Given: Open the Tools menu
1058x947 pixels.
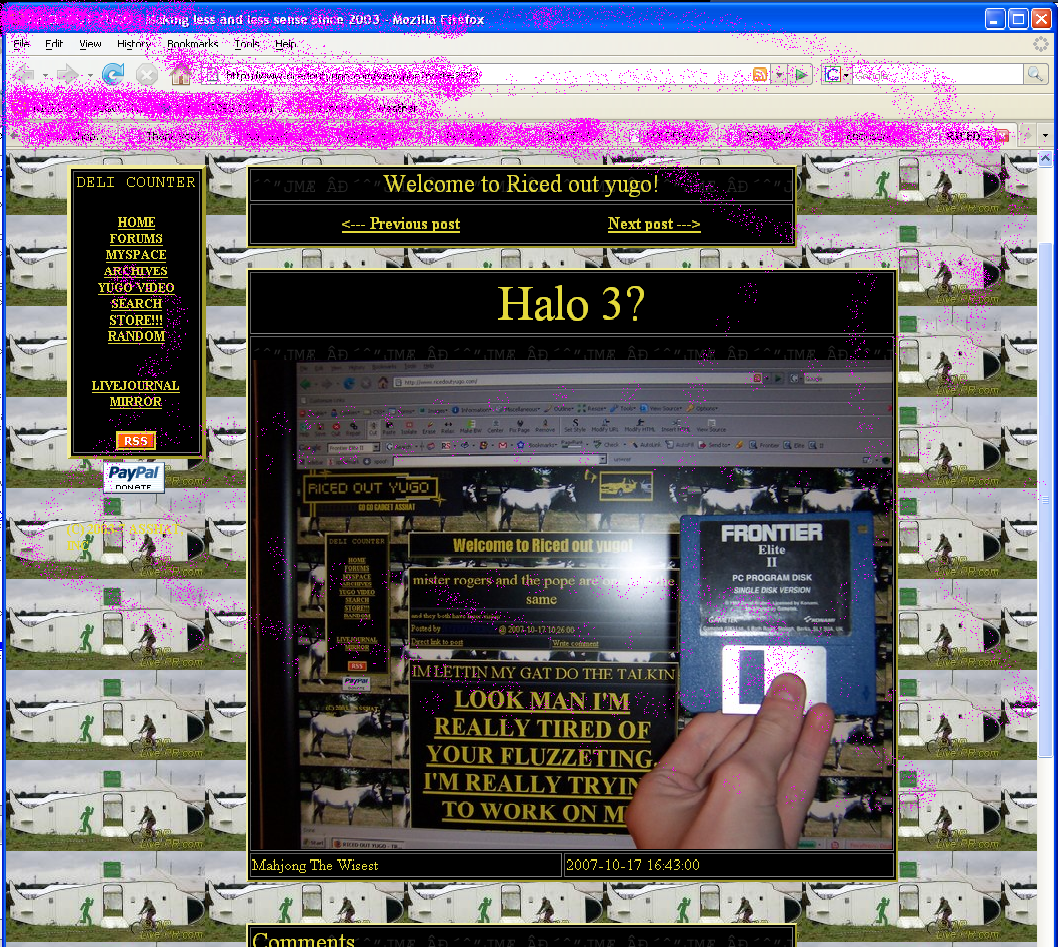Looking at the screenshot, I should point(247,44).
